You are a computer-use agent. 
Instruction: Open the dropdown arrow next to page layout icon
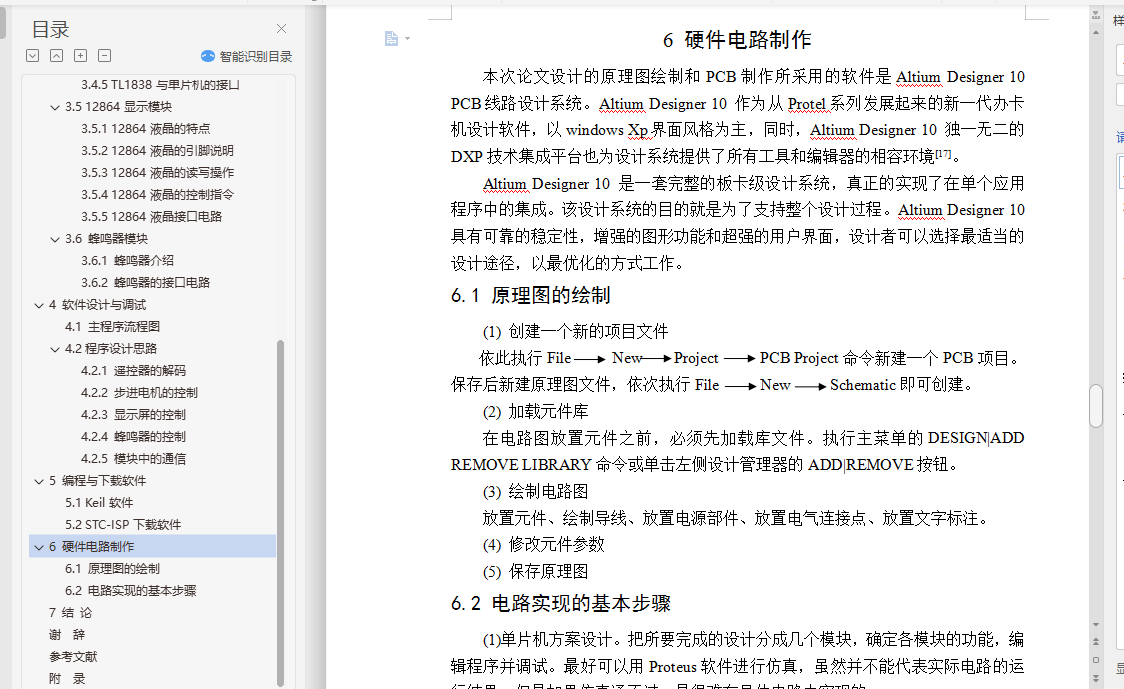(x=407, y=38)
